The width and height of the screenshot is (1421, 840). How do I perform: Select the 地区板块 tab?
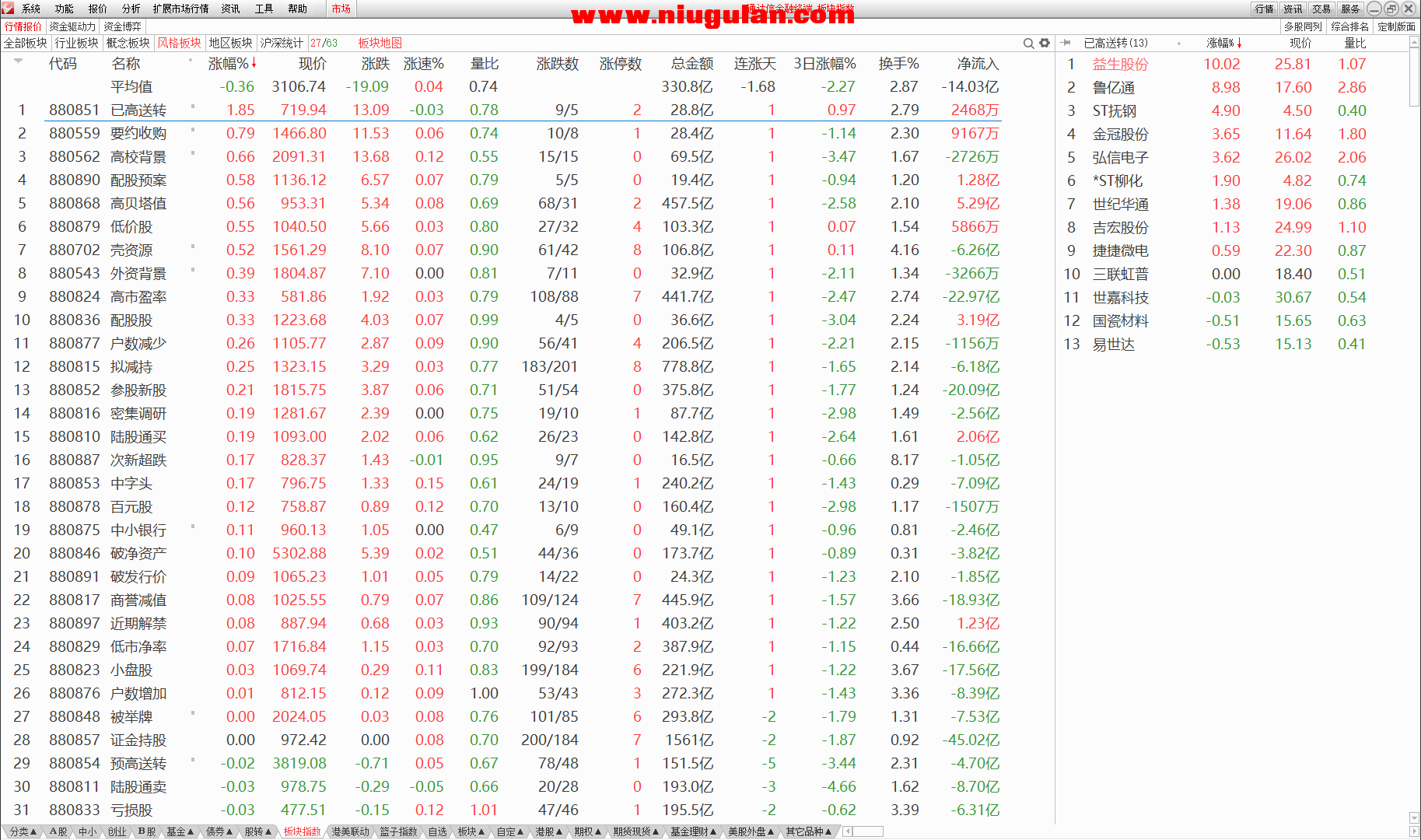tap(231, 43)
